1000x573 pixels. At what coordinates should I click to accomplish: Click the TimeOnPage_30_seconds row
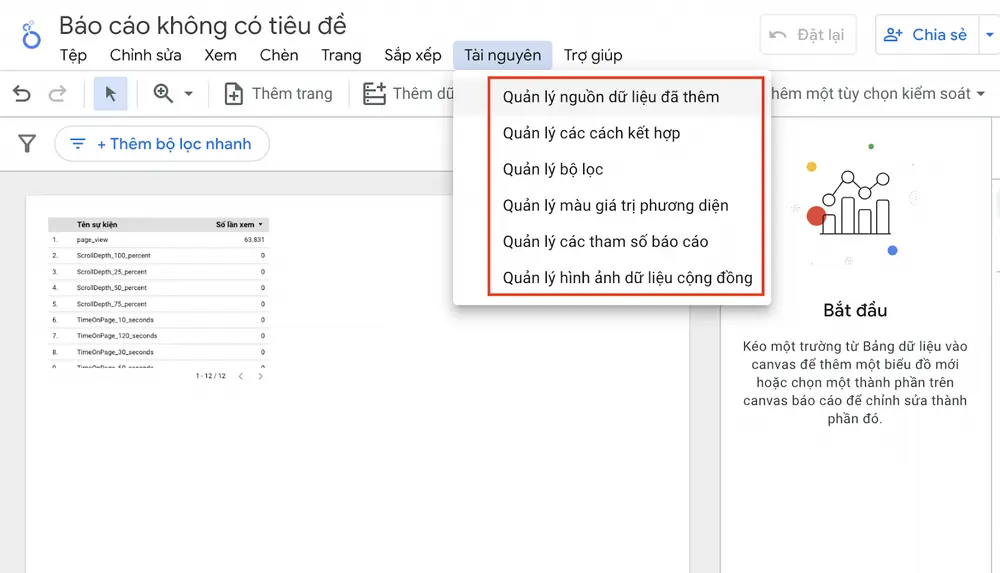tap(158, 352)
